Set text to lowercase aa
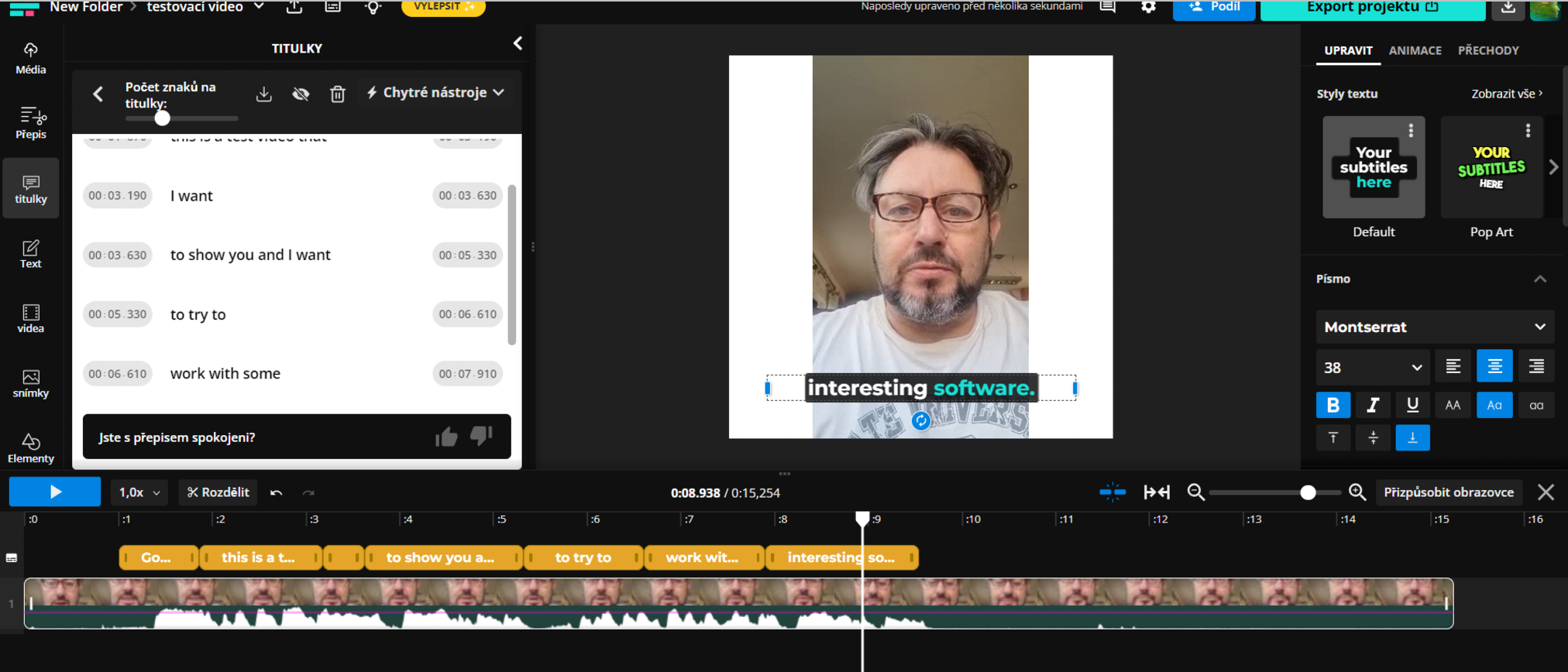Image resolution: width=1568 pixels, height=672 pixels. tap(1536, 405)
